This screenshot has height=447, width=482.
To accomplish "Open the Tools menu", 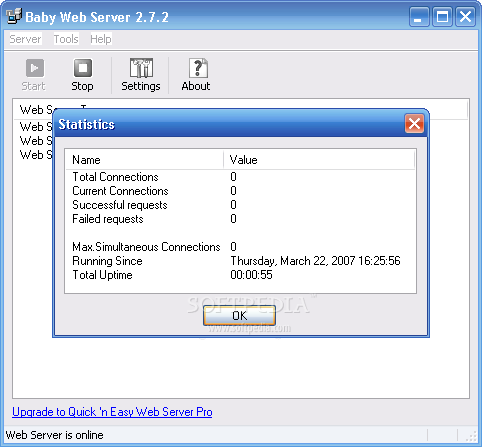I will 66,39.
